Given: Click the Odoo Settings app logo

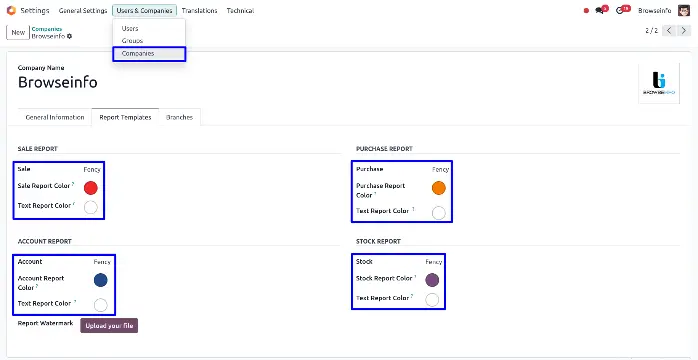Looking at the screenshot, I should coord(11,10).
